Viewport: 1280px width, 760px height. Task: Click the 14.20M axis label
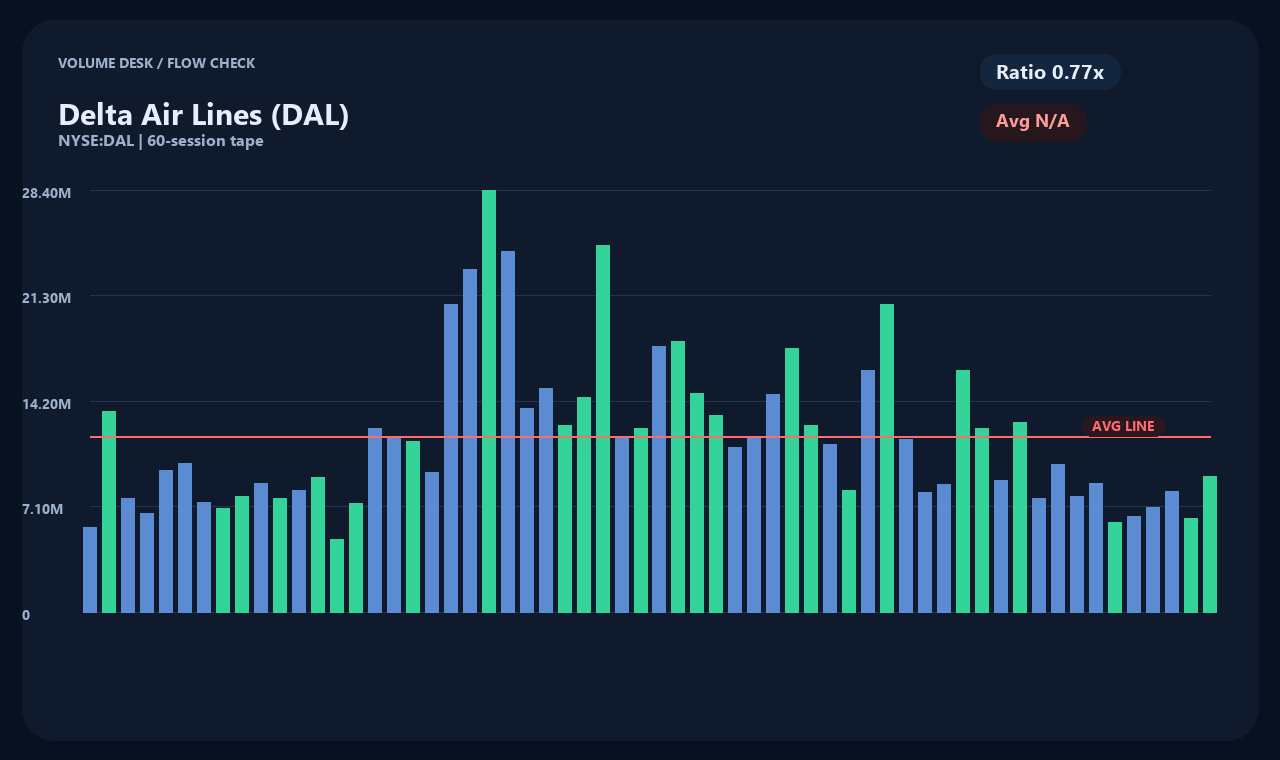46,404
